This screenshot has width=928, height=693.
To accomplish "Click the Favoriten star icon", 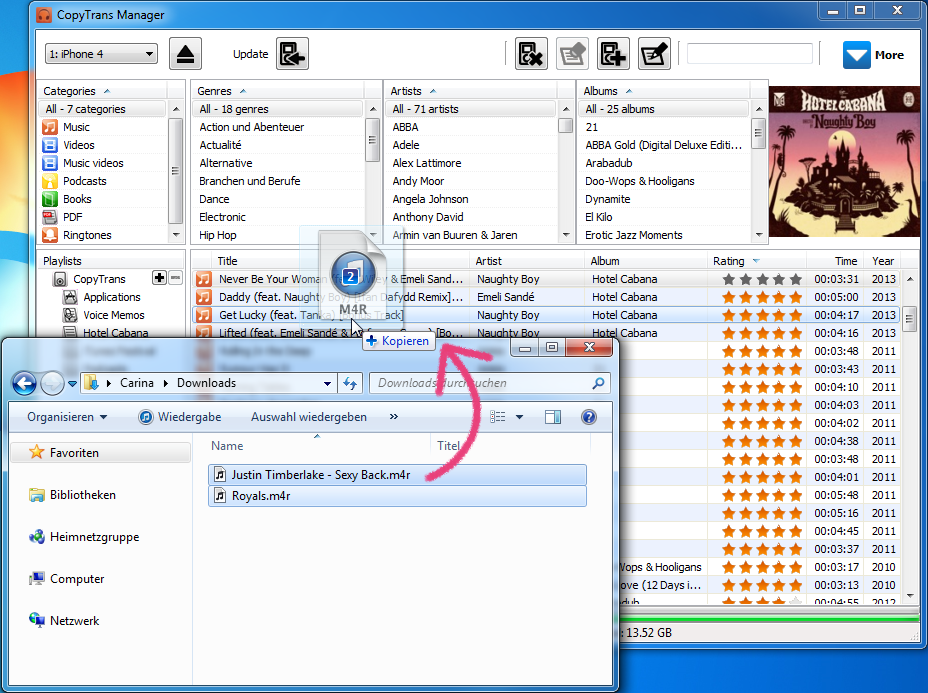I will [37, 453].
